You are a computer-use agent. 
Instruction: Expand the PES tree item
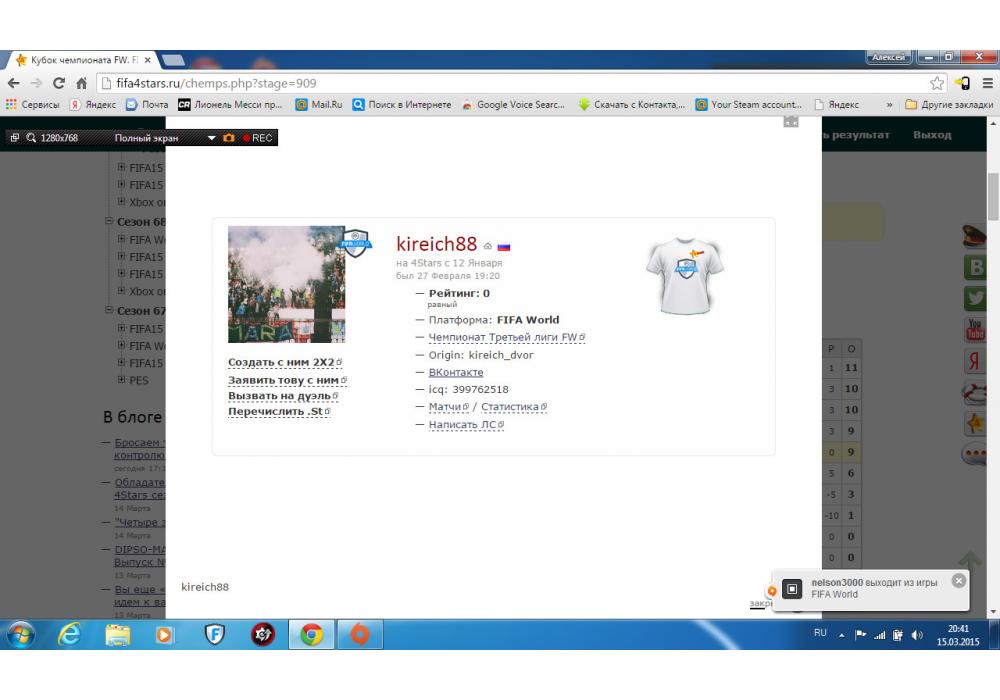122,380
